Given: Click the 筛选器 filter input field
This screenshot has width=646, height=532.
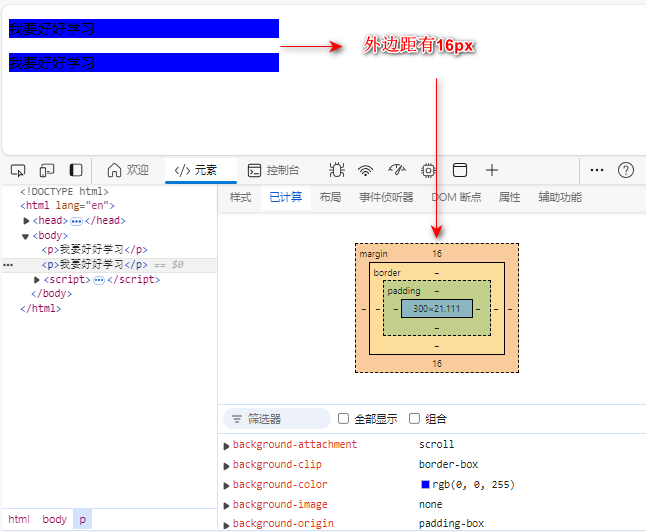Looking at the screenshot, I should pos(277,419).
